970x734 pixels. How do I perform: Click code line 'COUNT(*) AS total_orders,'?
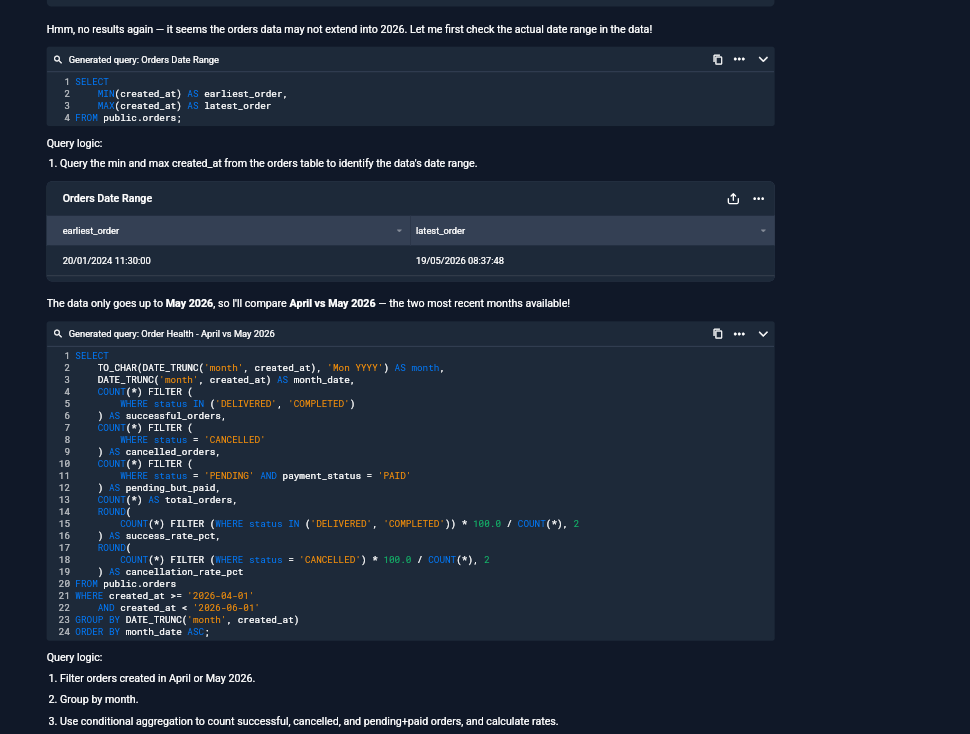167,499
